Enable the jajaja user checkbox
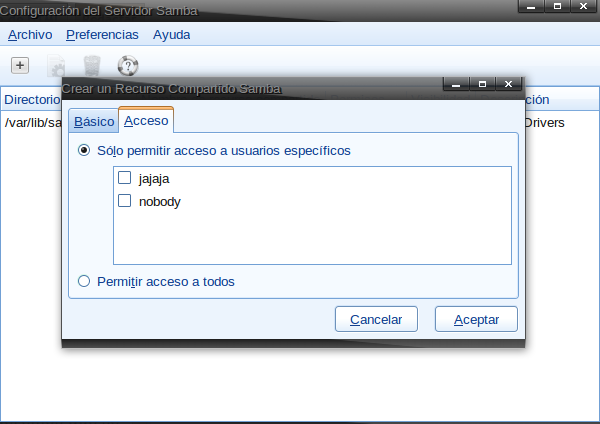 pyautogui.click(x=125, y=179)
